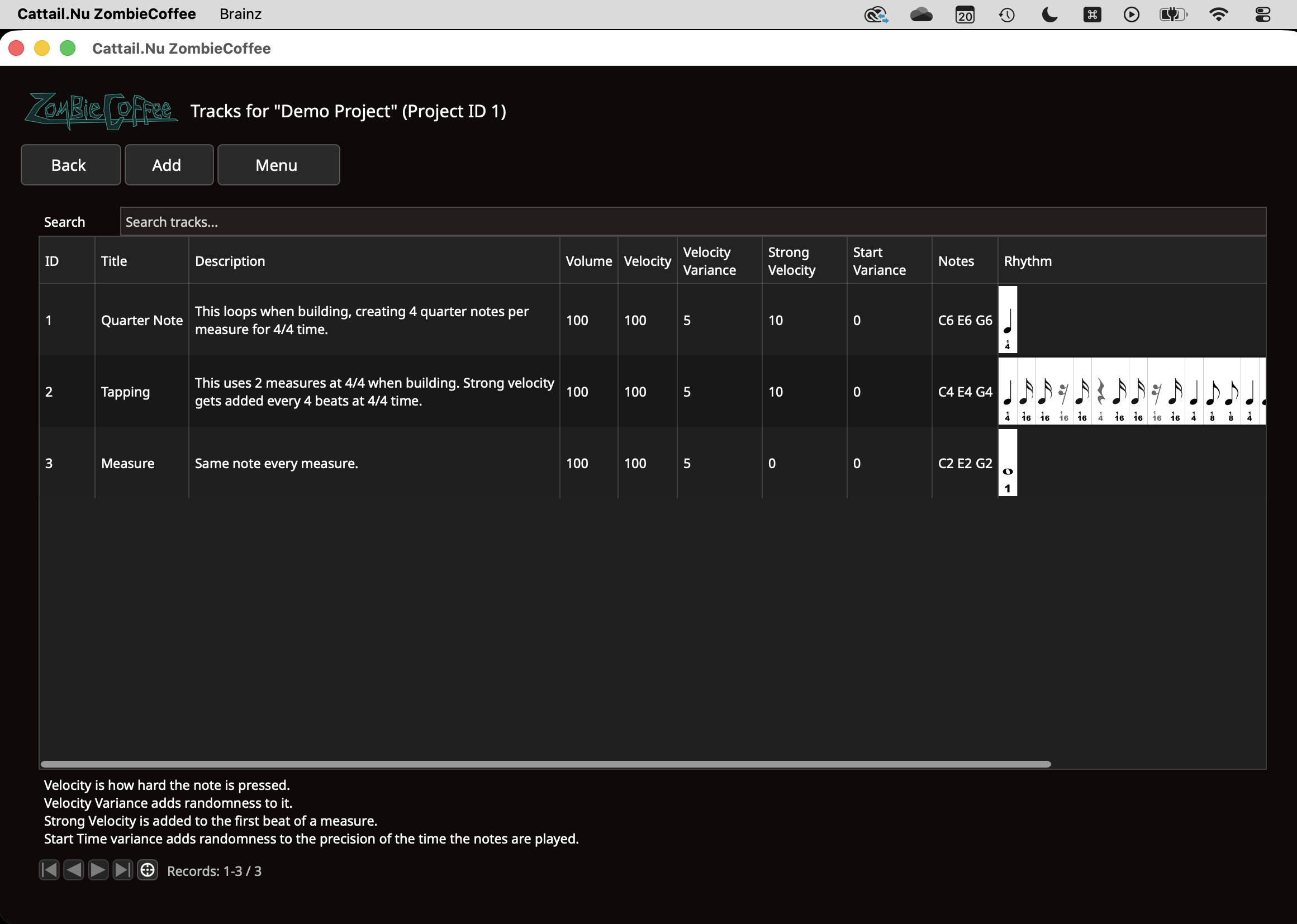Click the Start Variance column header
Viewport: 1297px width, 924px height.
click(x=889, y=260)
